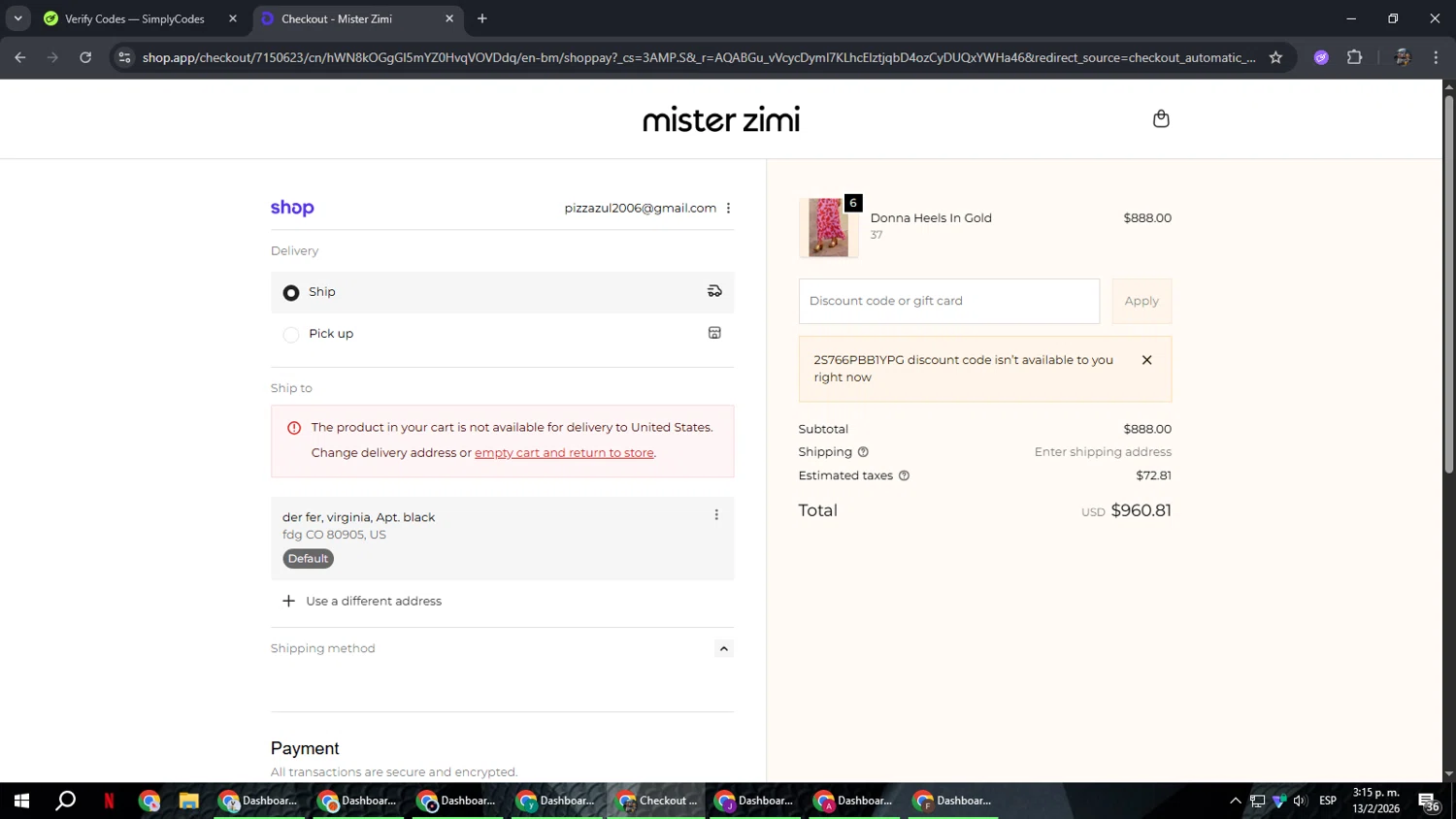The image size is (1456, 819).
Task: Show estimated taxes help tooltip
Action: (x=904, y=475)
